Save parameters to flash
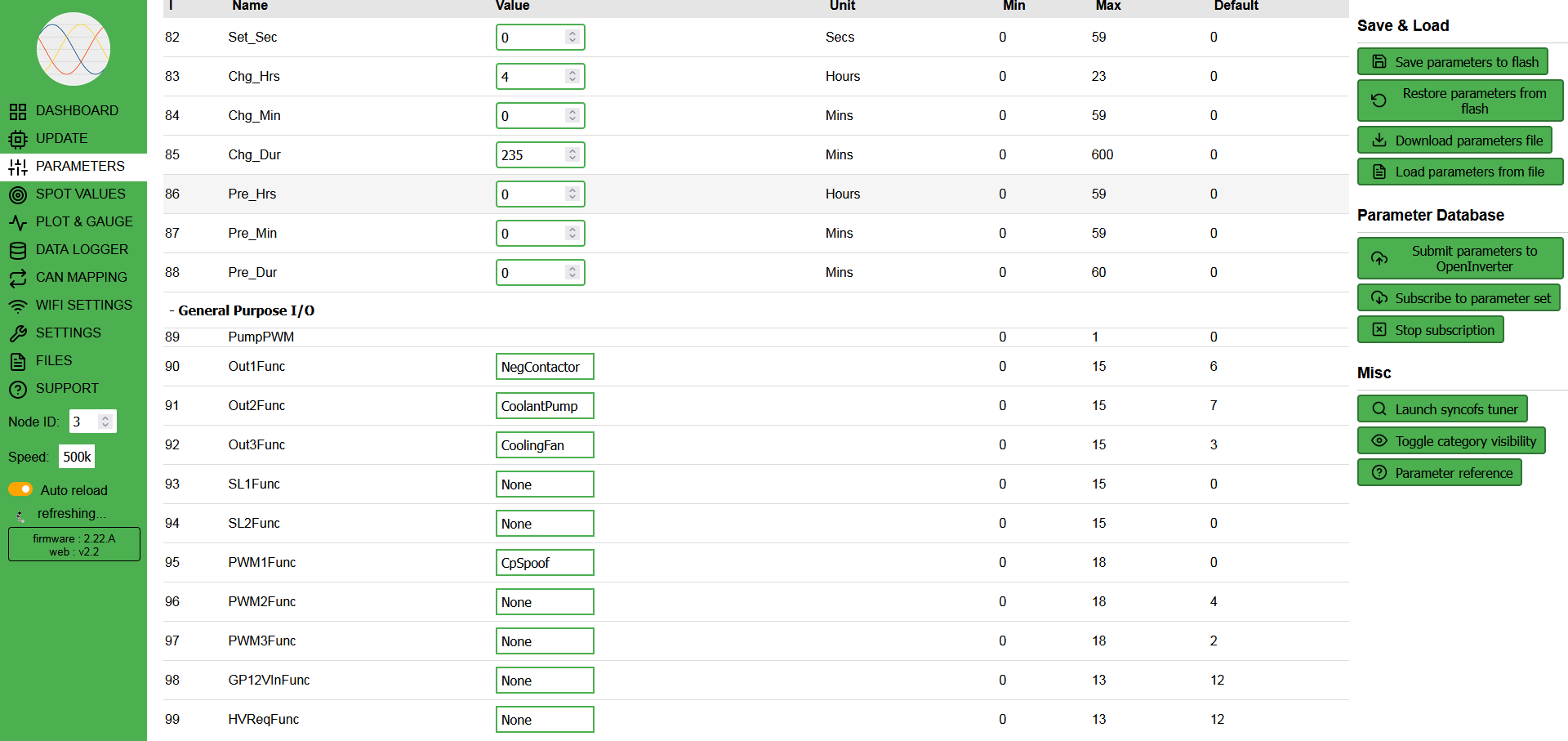Screen dimensions: 1568x741 click(1452, 62)
